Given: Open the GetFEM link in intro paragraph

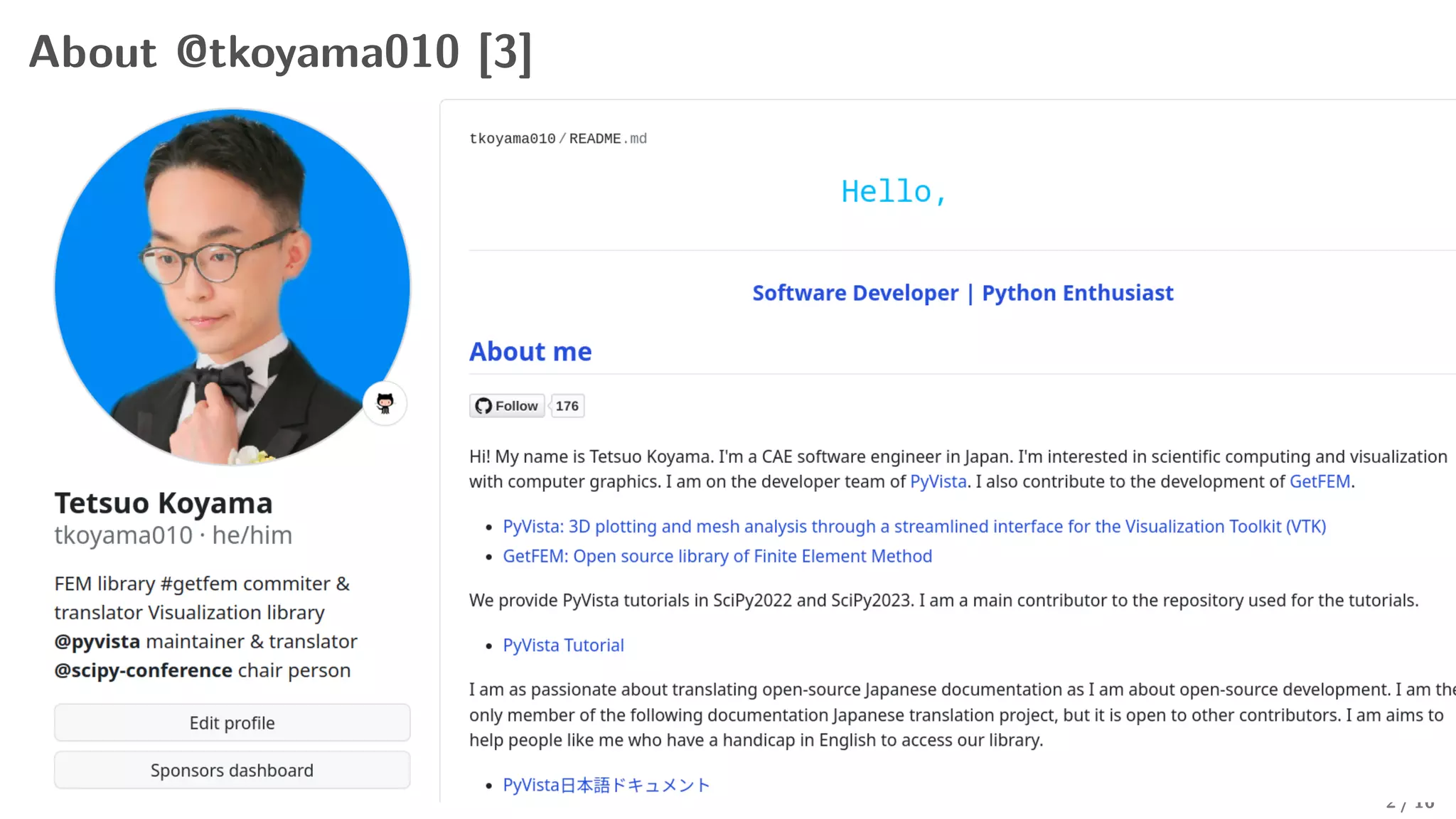Looking at the screenshot, I should [1320, 481].
